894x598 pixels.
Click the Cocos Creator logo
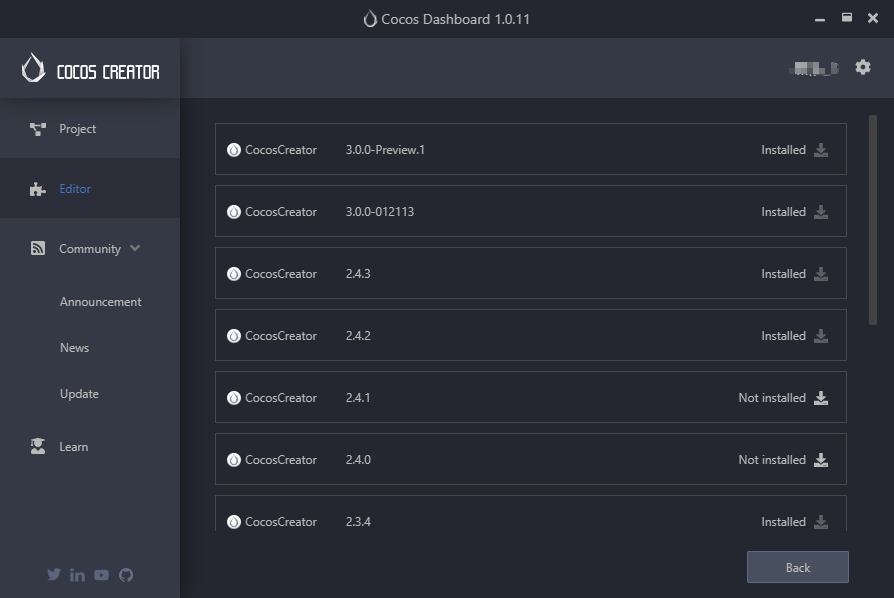[90, 68]
